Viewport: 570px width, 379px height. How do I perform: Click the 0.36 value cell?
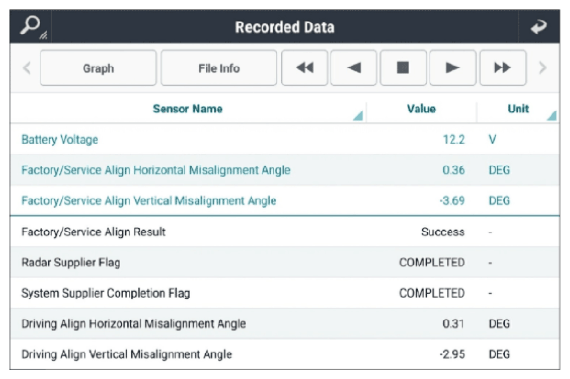(x=453, y=170)
